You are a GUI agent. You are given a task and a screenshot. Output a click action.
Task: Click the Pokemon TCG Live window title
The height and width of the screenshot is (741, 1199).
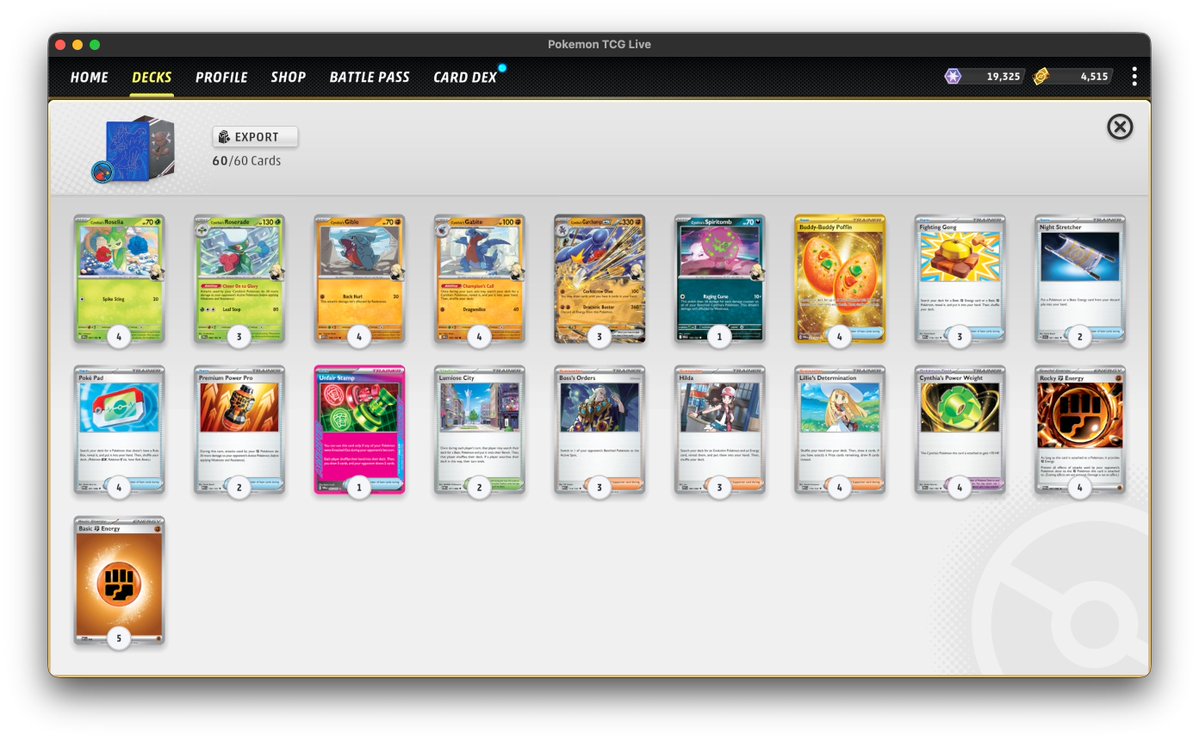[x=600, y=44]
